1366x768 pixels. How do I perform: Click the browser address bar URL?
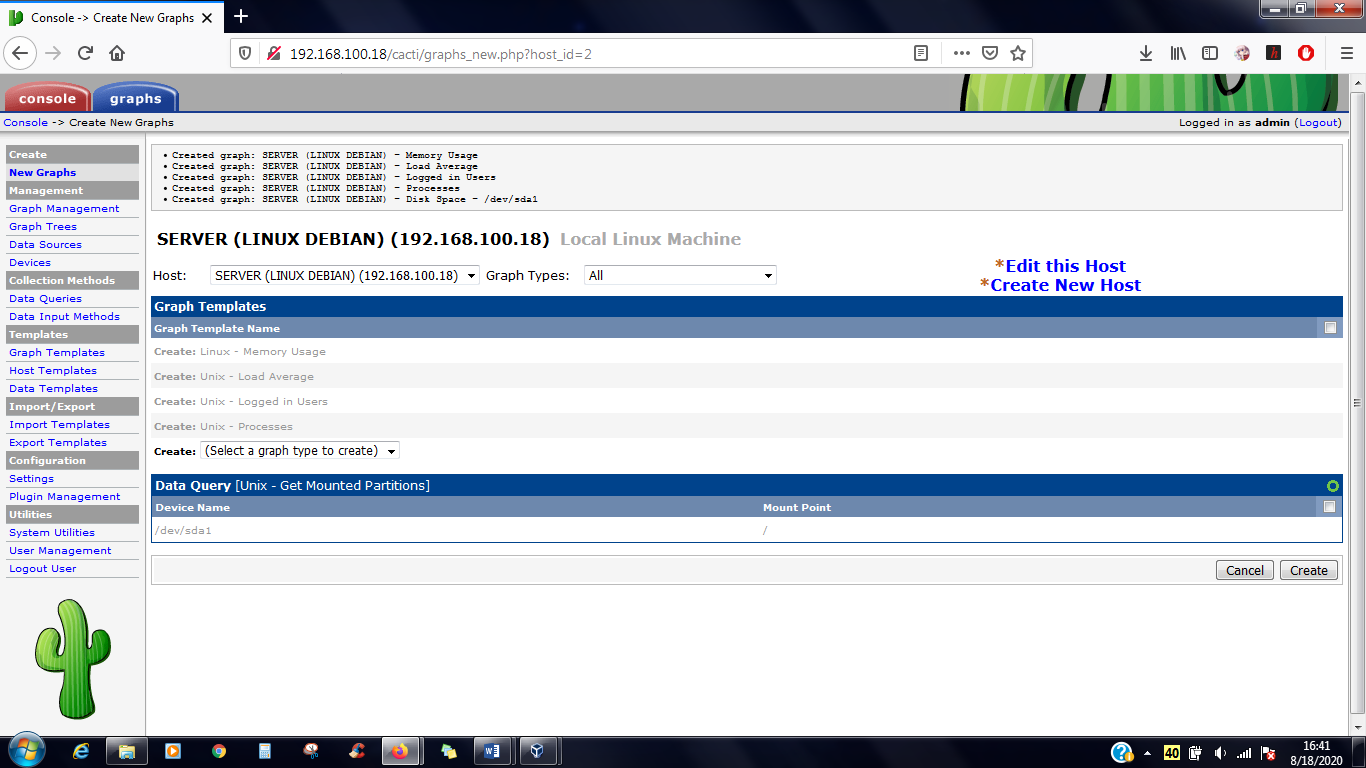tap(440, 53)
